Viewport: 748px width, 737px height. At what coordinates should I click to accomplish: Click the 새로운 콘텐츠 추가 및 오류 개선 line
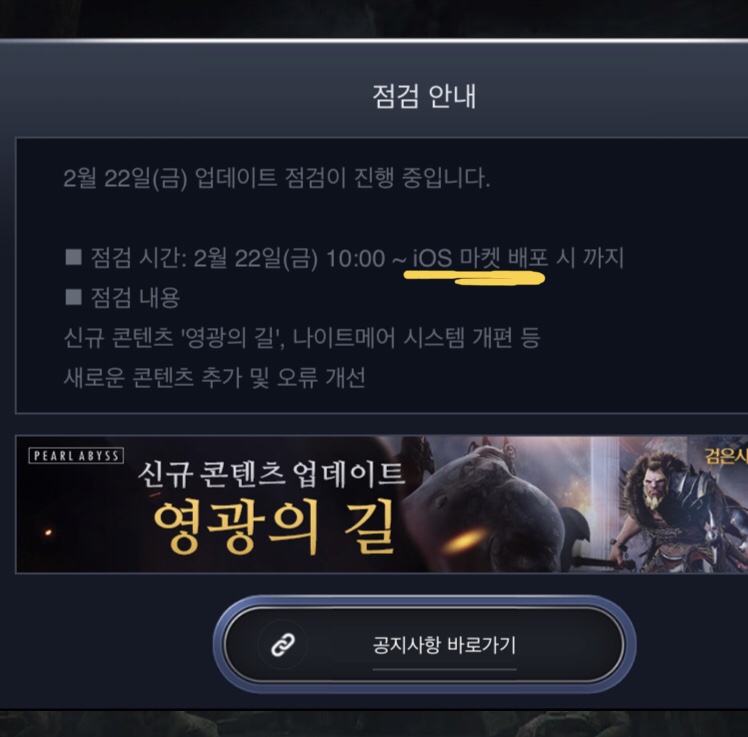pyautogui.click(x=215, y=377)
